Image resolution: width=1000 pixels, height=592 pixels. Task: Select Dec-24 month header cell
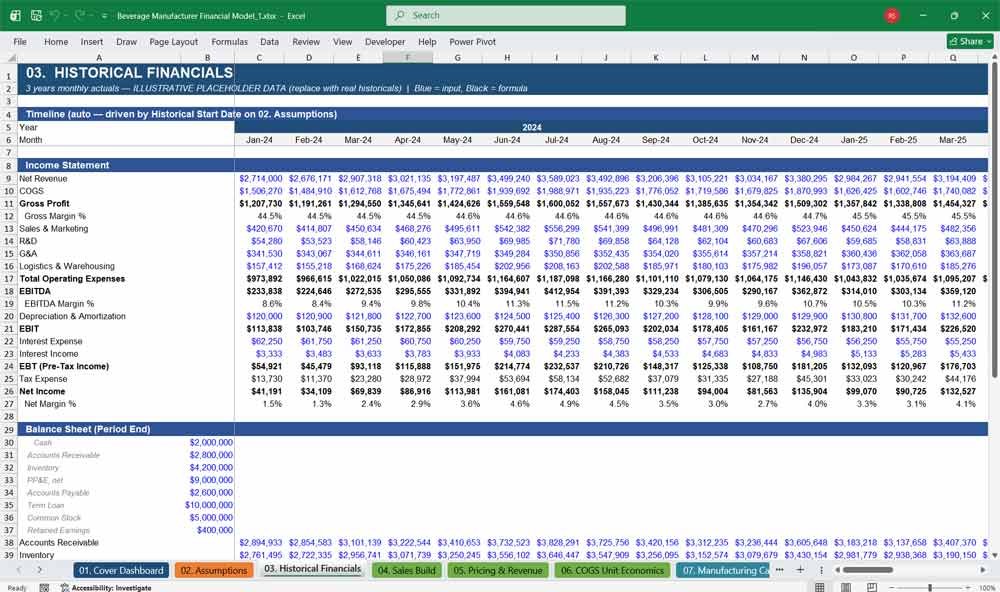(x=804, y=140)
